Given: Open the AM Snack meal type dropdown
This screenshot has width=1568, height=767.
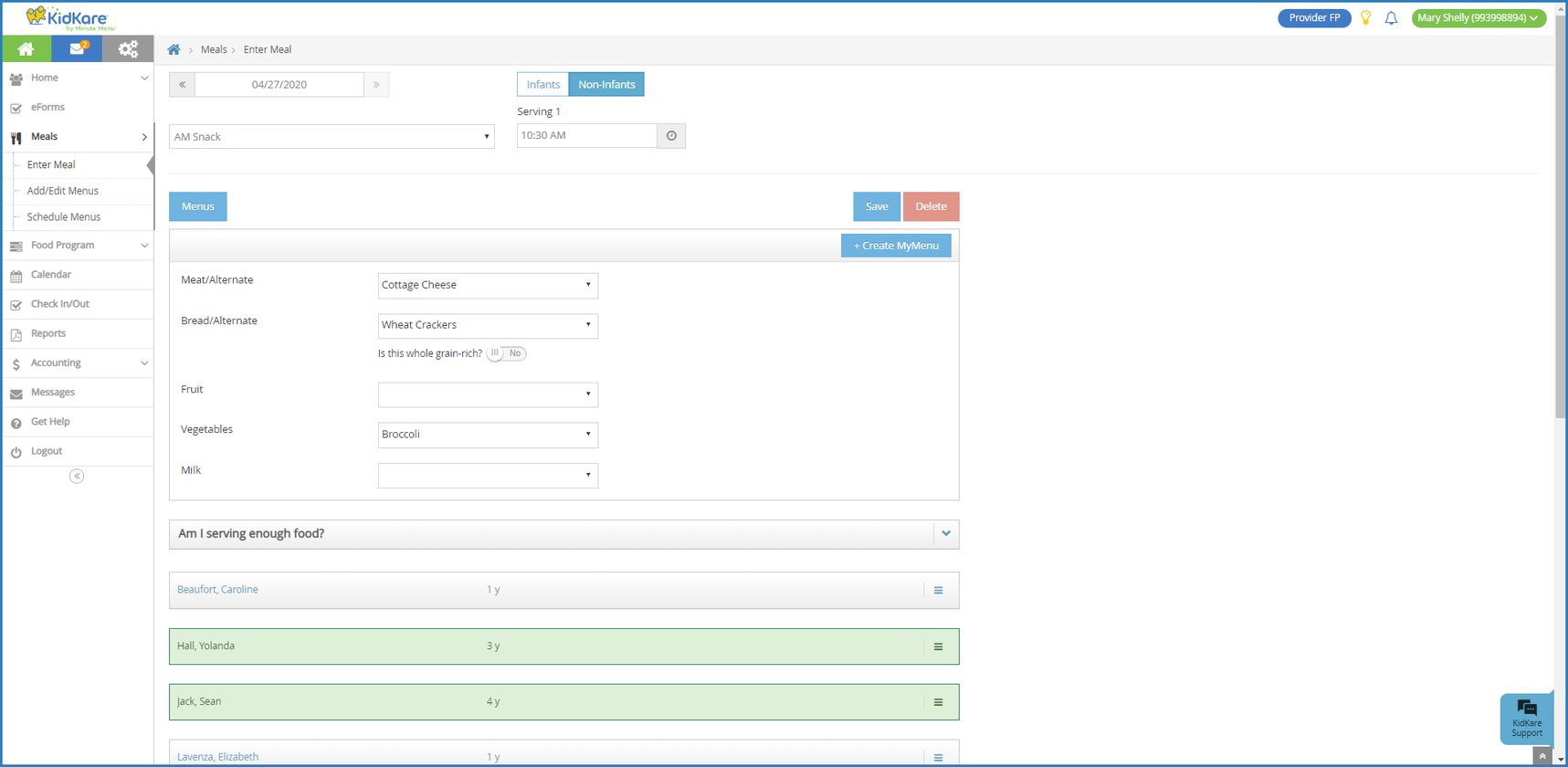Looking at the screenshot, I should tap(331, 137).
